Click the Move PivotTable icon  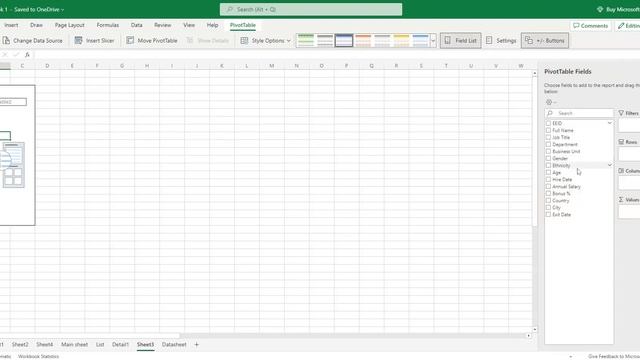pyautogui.click(x=130, y=40)
